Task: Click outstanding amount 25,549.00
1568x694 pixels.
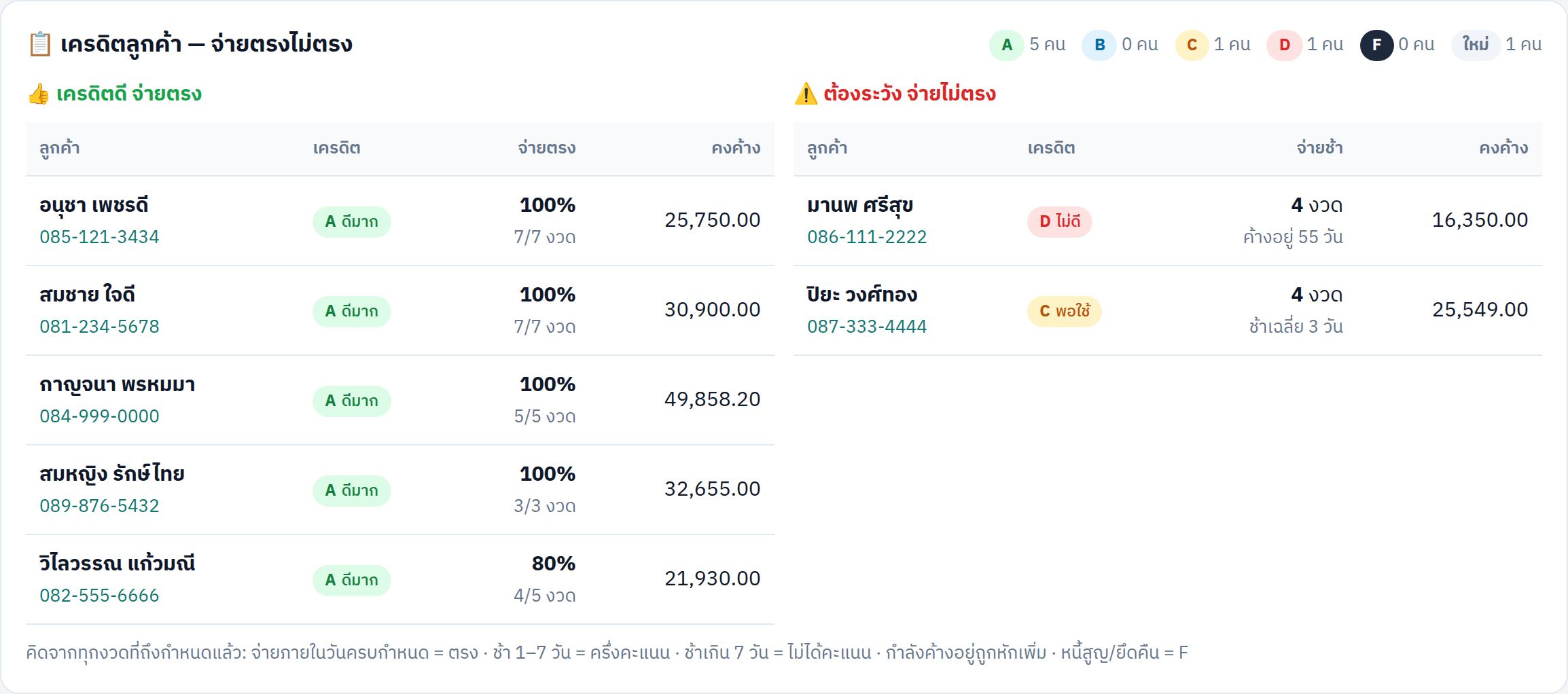Action: click(1480, 310)
